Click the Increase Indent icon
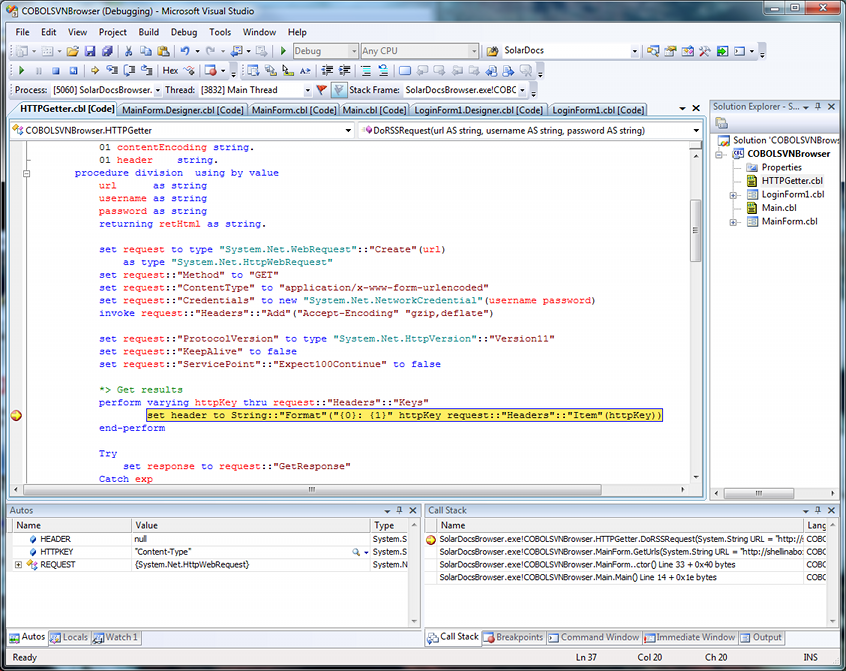Image resolution: width=846 pixels, height=671 pixels. [344, 71]
